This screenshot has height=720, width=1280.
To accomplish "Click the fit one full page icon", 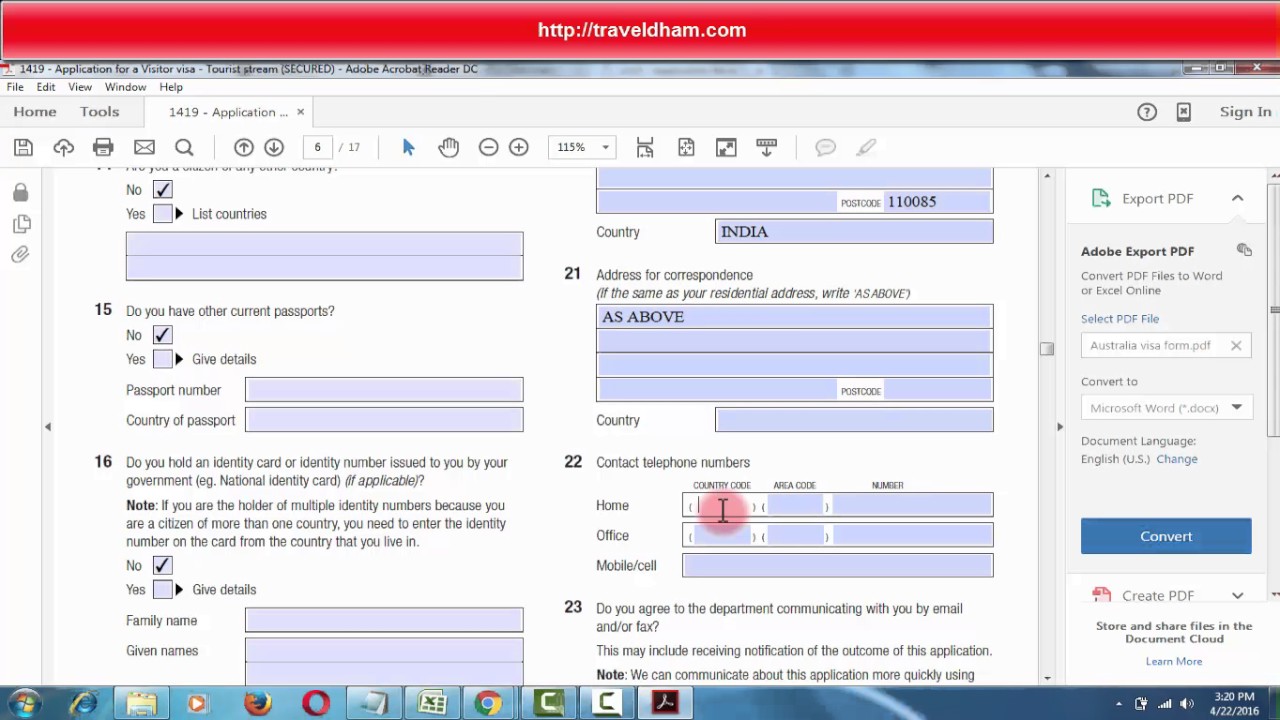I will 686,148.
